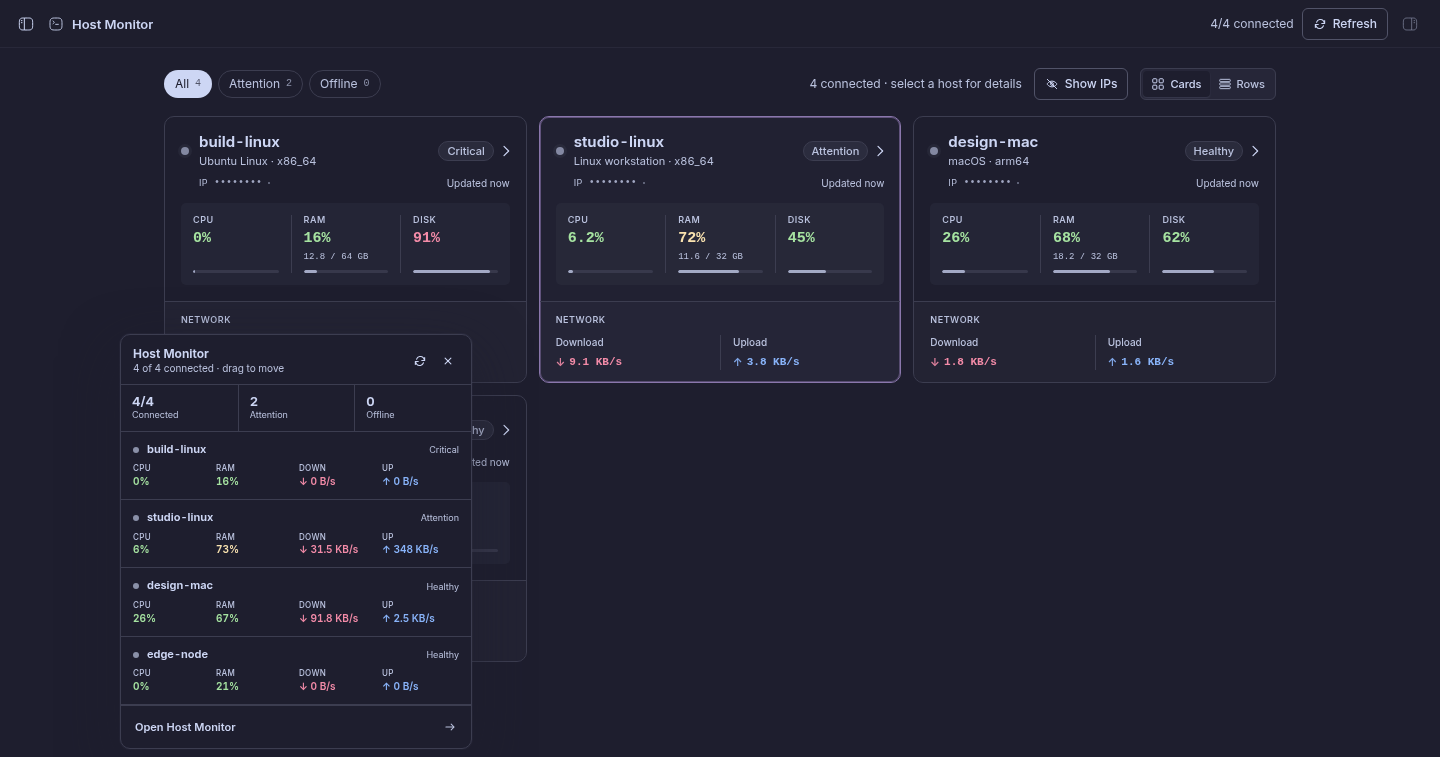Select build-linux row in widget
Image resolution: width=1440 pixels, height=757 pixels.
point(296,465)
